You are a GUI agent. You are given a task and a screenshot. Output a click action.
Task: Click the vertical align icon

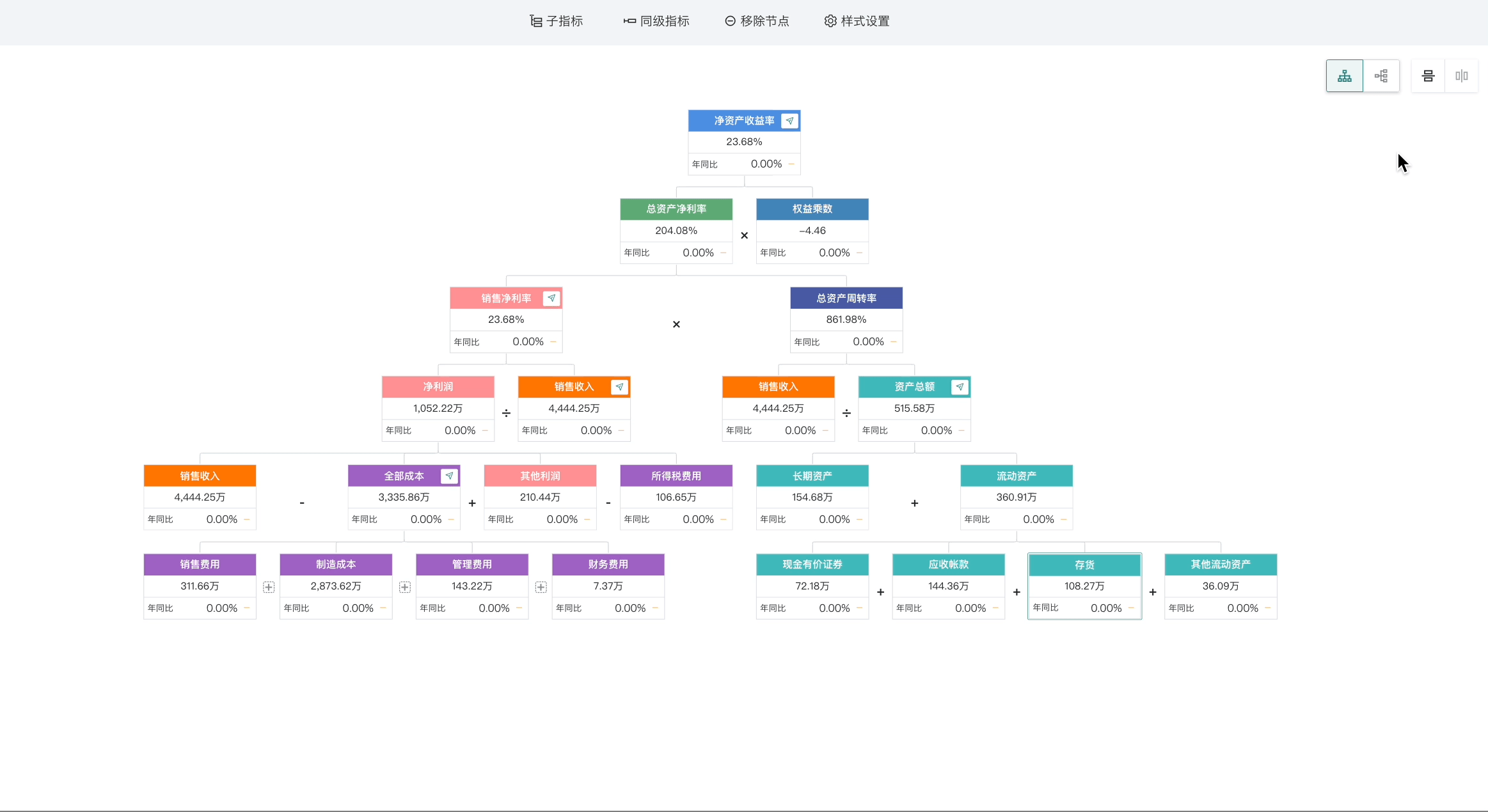coord(1462,76)
